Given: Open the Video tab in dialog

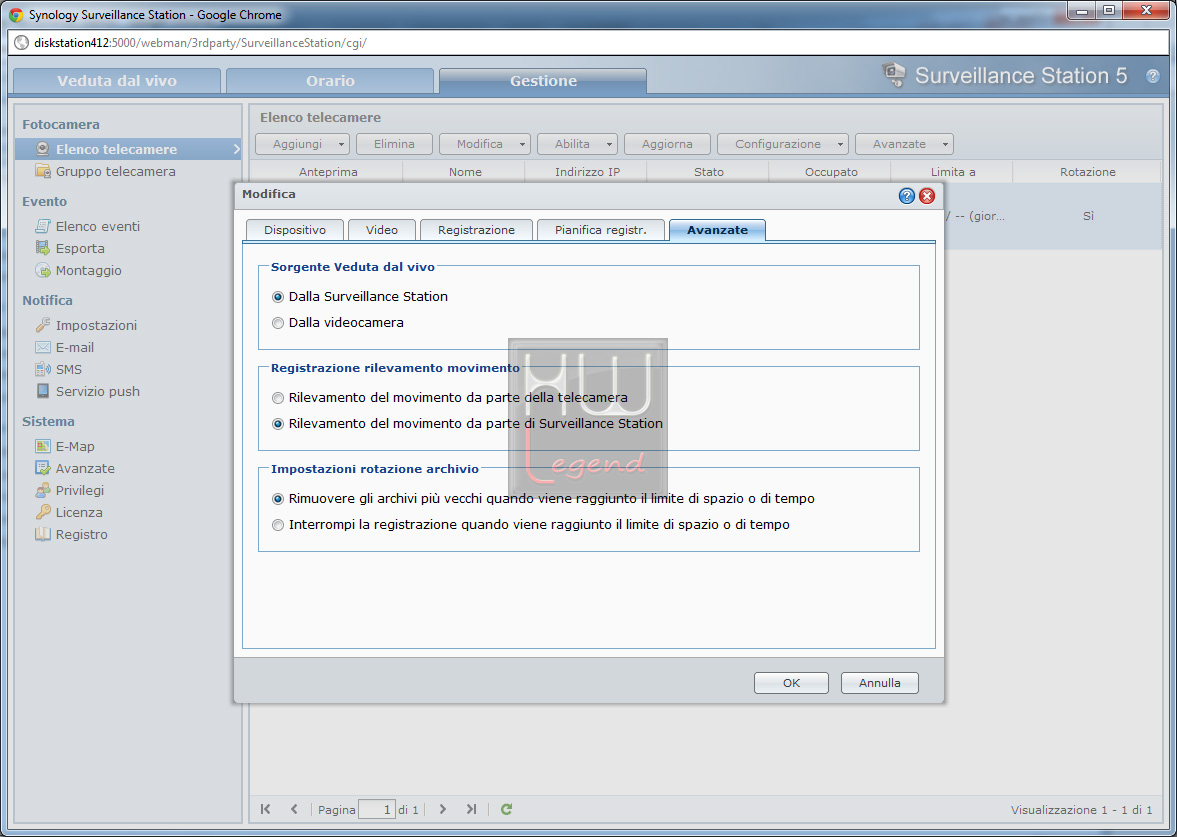Looking at the screenshot, I should point(382,230).
